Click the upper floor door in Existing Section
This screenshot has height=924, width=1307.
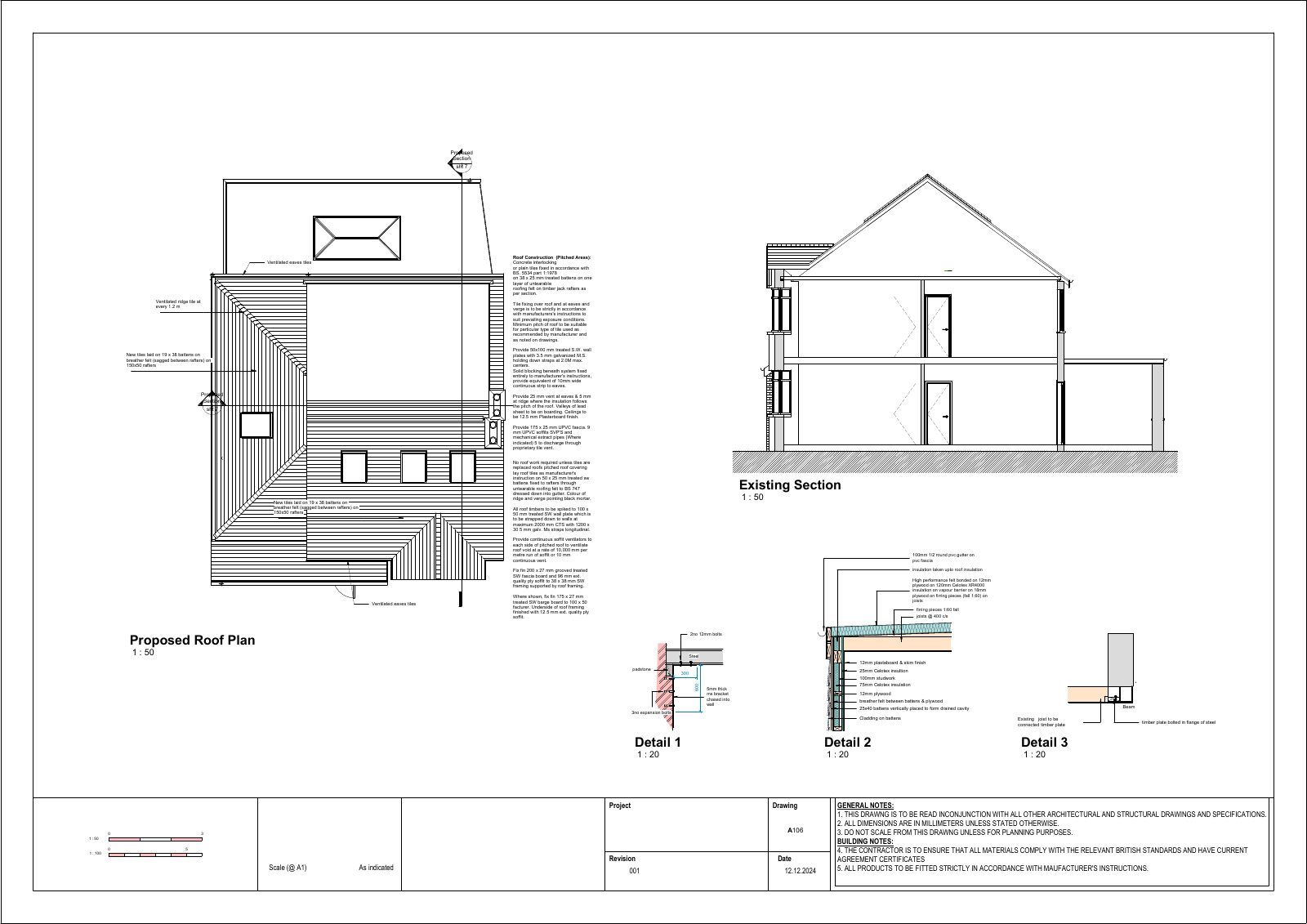click(x=939, y=325)
